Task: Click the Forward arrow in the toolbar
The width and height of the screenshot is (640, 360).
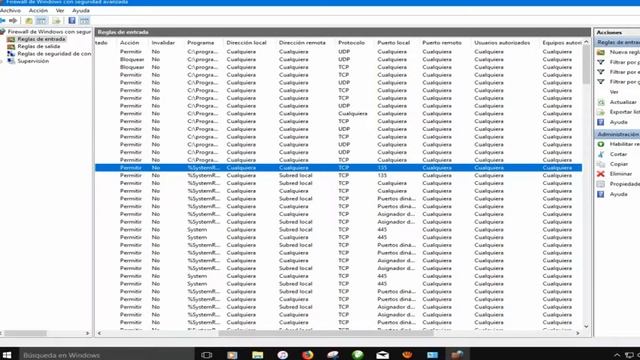Action: (13, 20)
